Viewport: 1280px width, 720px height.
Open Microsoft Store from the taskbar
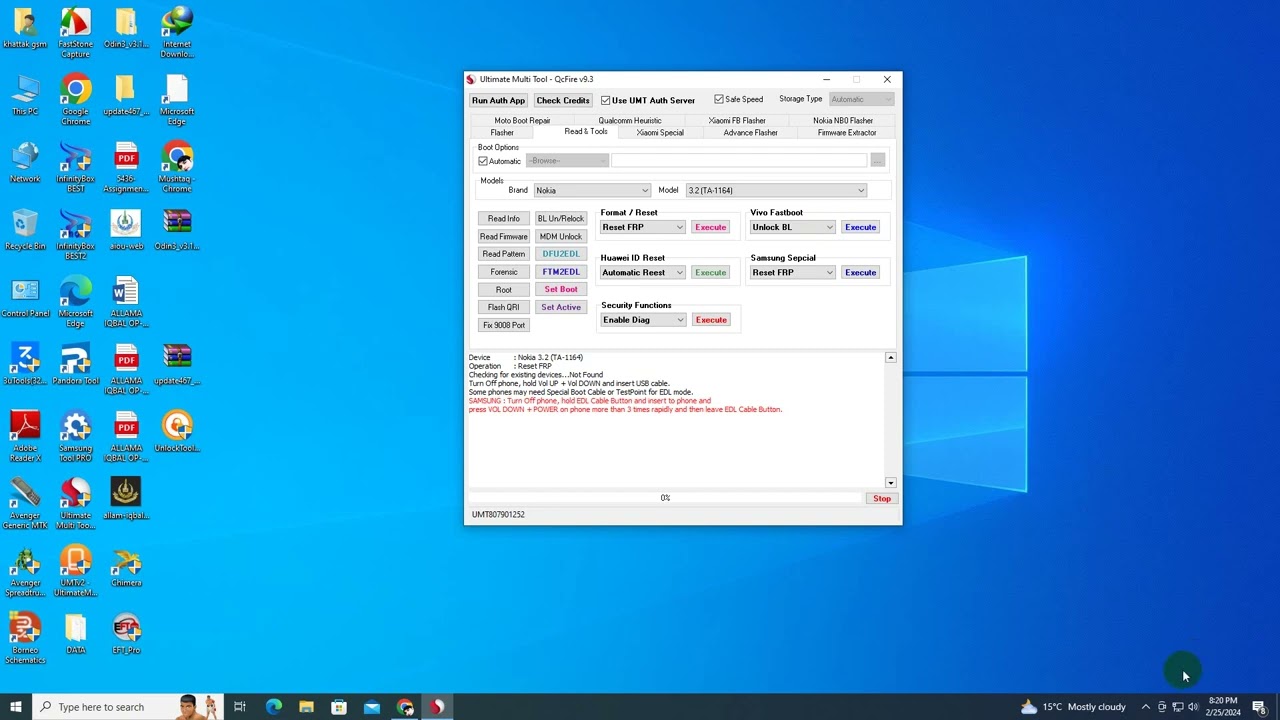[x=339, y=707]
